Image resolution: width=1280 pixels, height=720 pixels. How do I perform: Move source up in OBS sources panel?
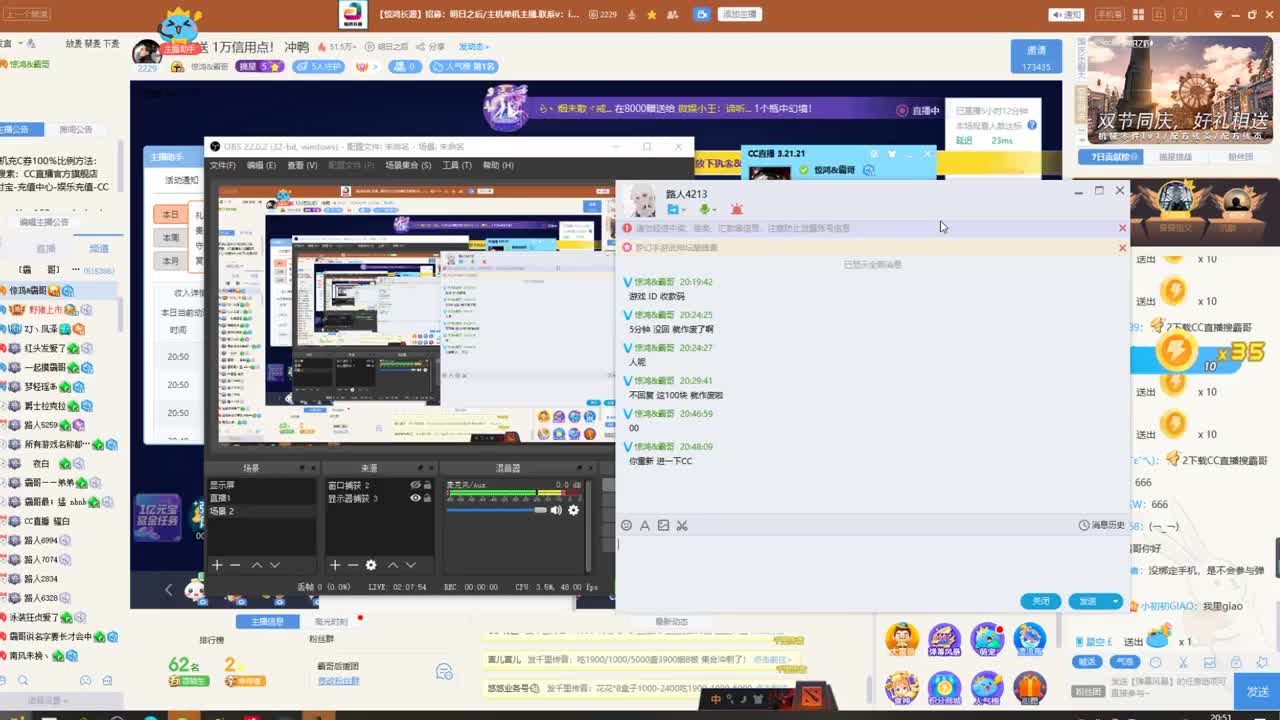(x=392, y=565)
